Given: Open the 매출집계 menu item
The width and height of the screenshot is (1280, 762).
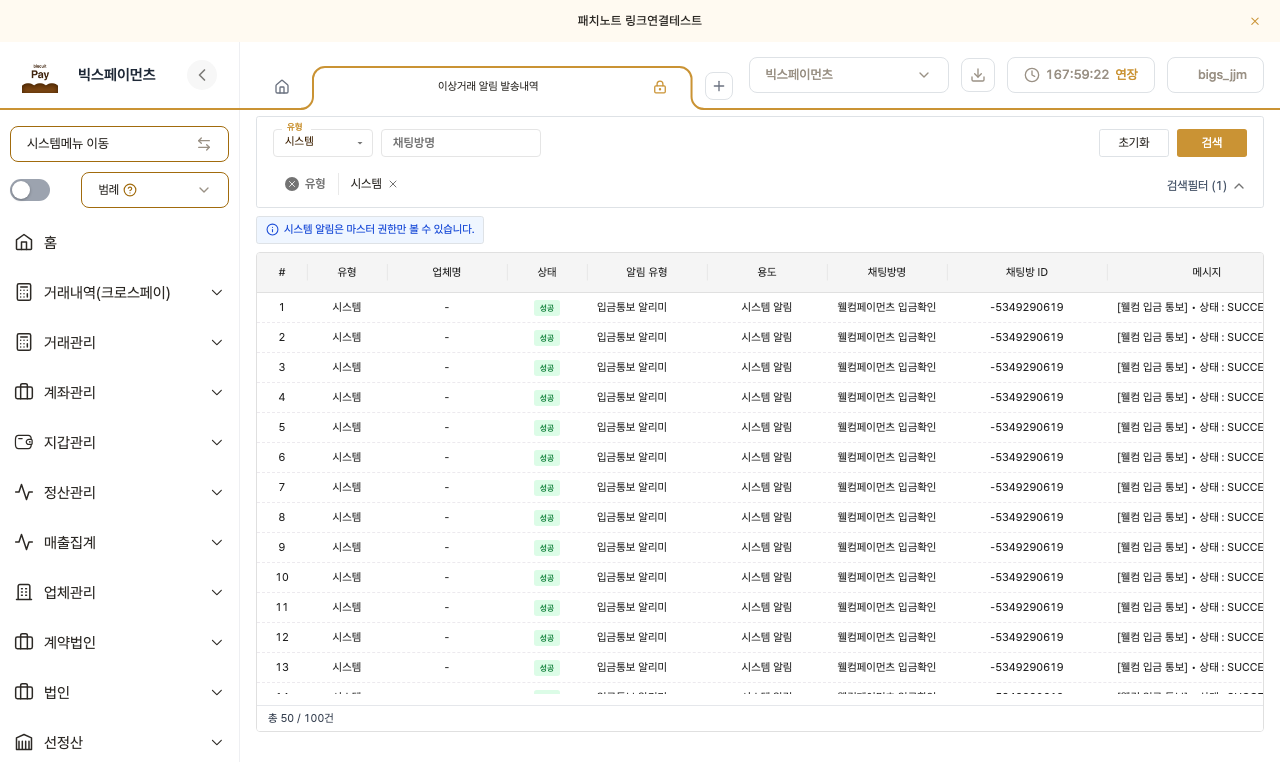Looking at the screenshot, I should click(120, 542).
